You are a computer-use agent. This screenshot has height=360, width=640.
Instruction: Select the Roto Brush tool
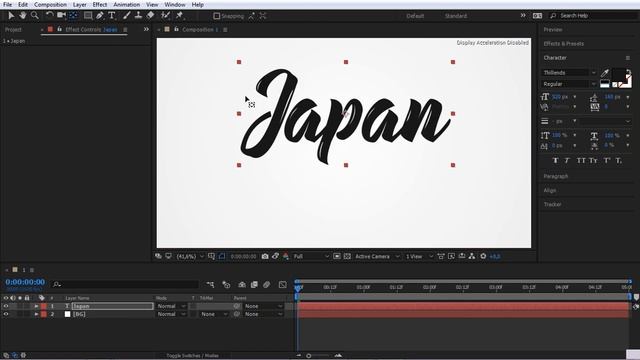(x=165, y=16)
